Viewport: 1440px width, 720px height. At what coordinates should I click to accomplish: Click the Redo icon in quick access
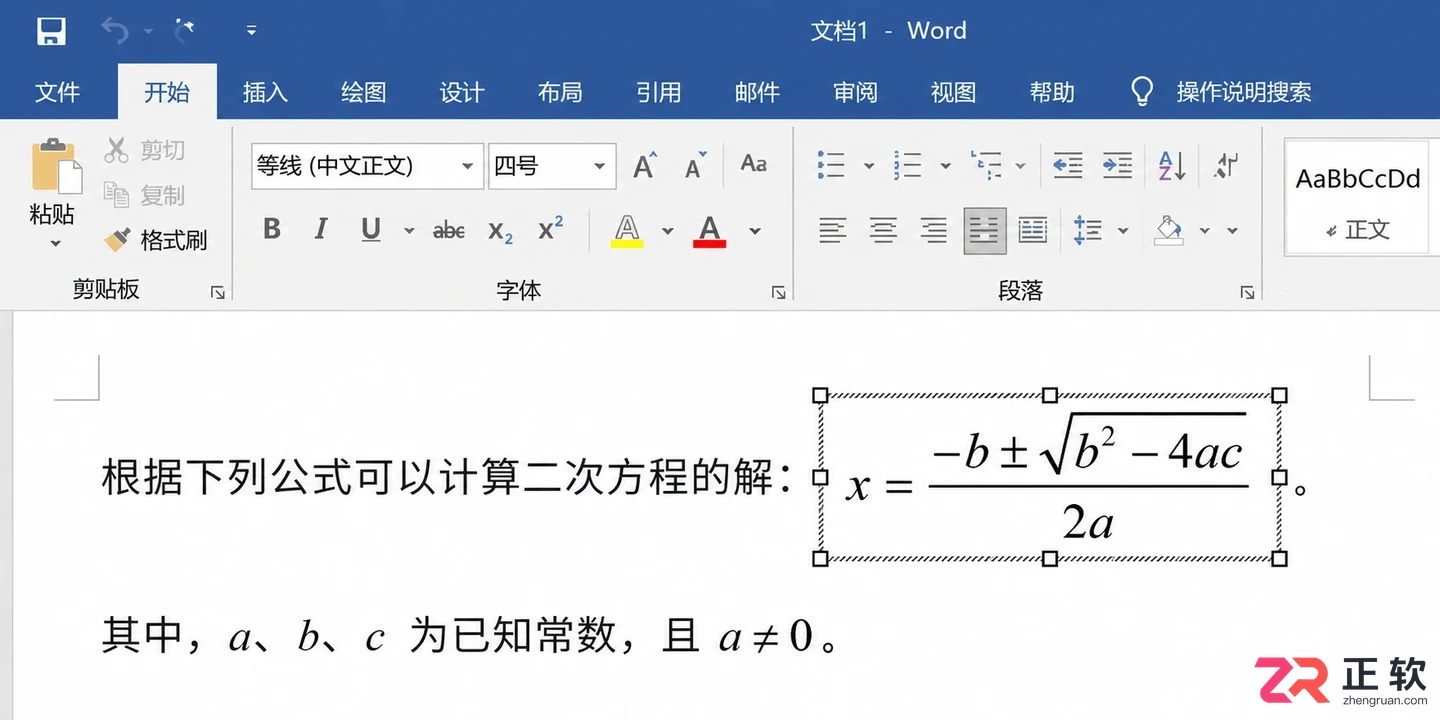pos(184,31)
